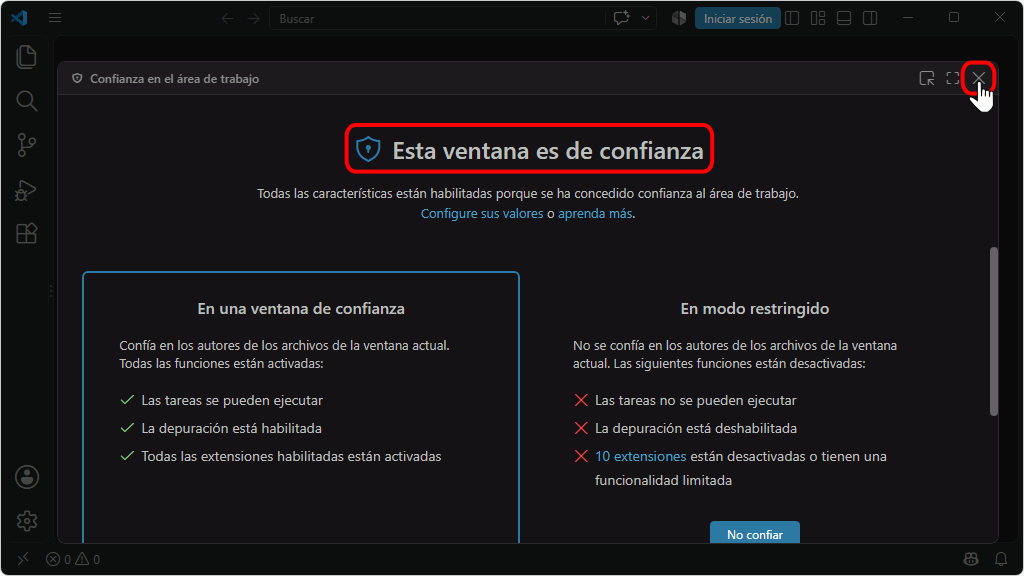
Task: Go back with the left arrow
Action: pyautogui.click(x=227, y=19)
